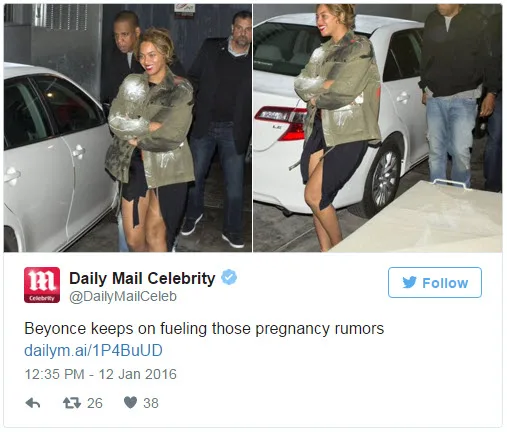The width and height of the screenshot is (507, 432).
Task: Open the red Daily Mail Celebrity avatar
Action: (x=42, y=285)
